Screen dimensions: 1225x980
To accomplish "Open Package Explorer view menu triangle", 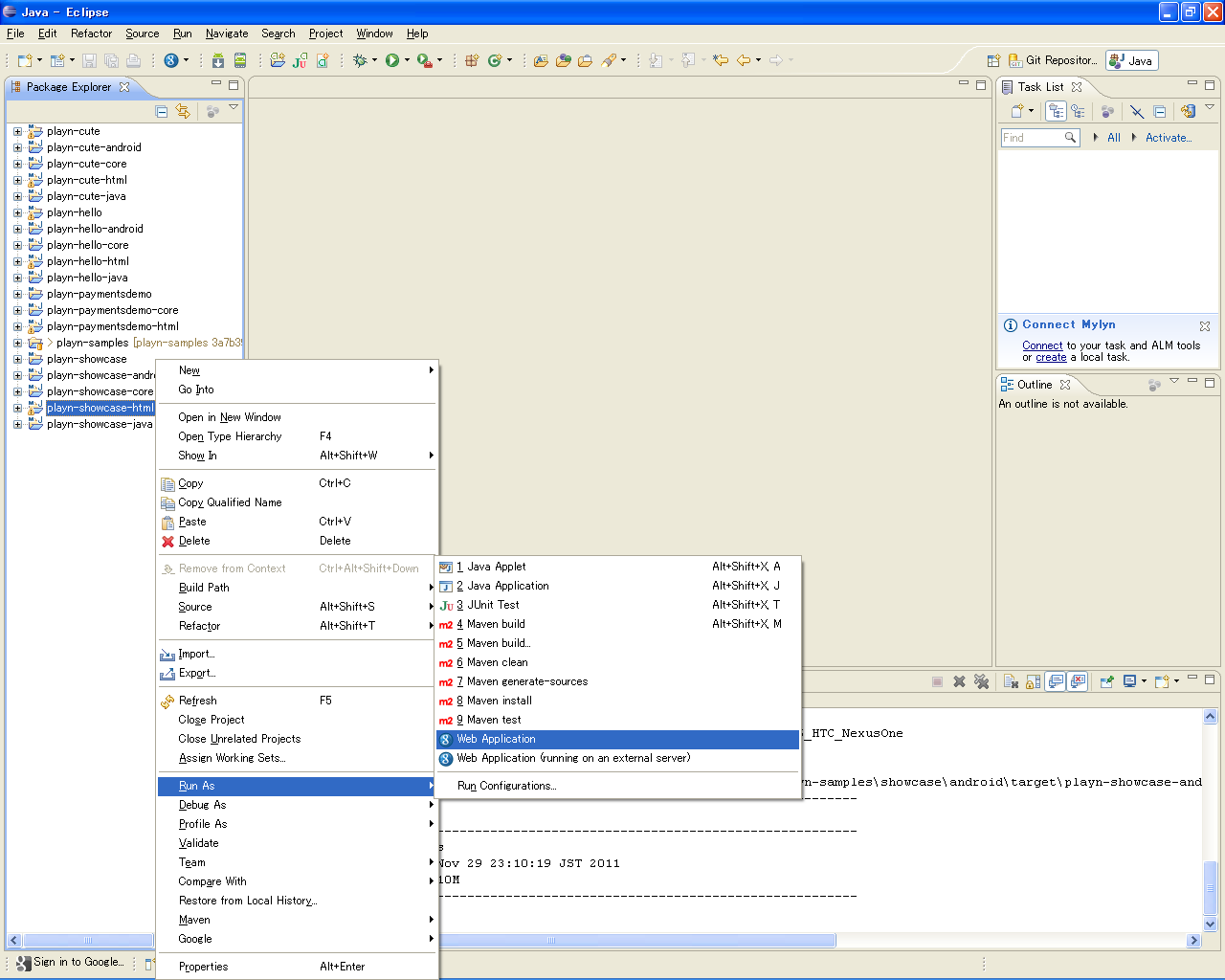I will click(234, 107).
